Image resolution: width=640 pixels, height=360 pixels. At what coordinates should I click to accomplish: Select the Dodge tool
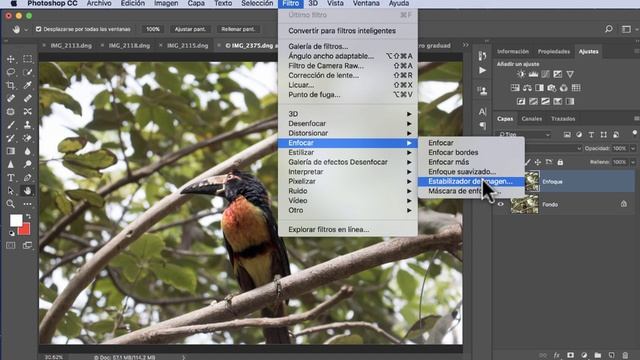[x=27, y=164]
